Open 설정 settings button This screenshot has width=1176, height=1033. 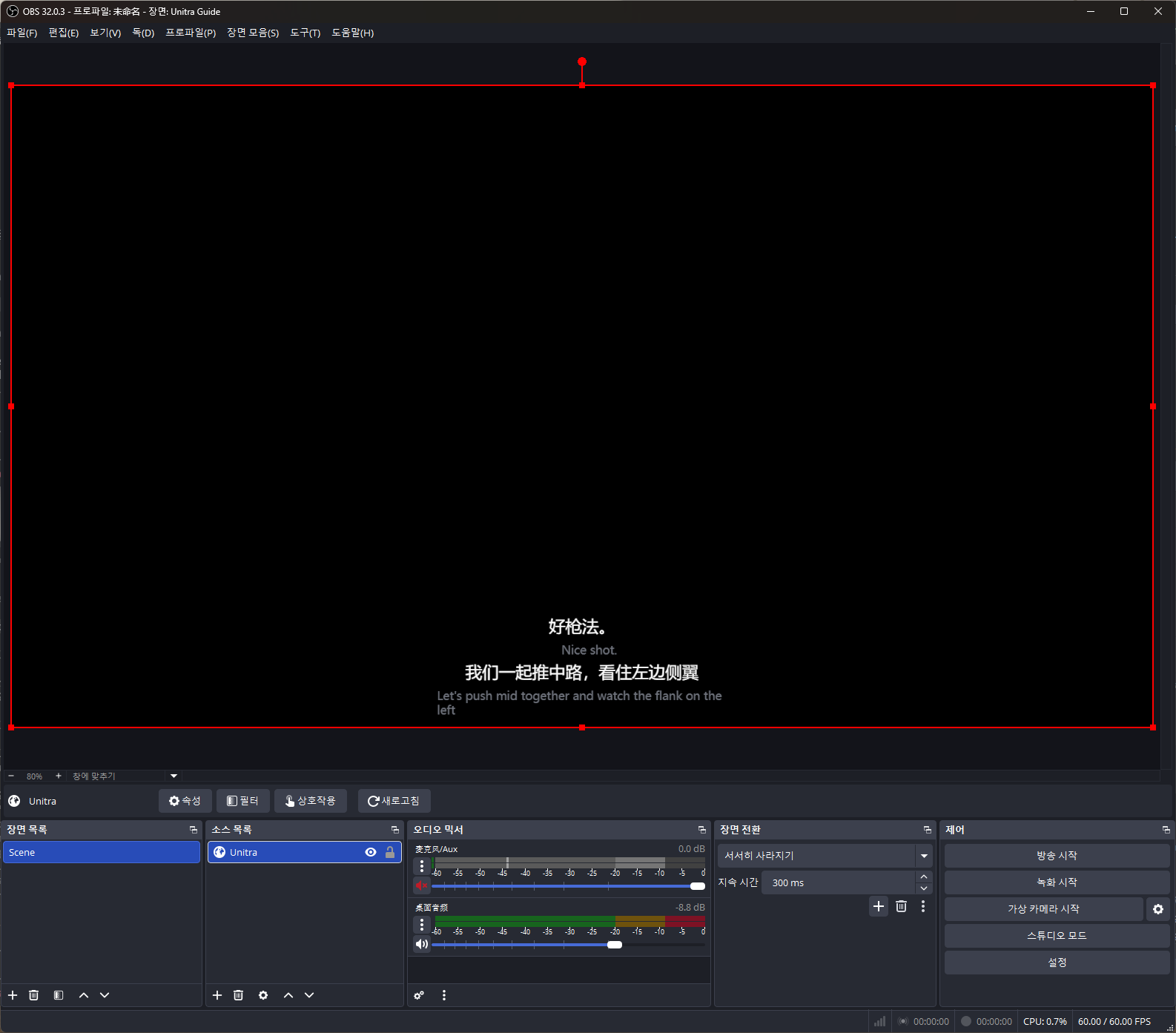pyautogui.click(x=1057, y=963)
